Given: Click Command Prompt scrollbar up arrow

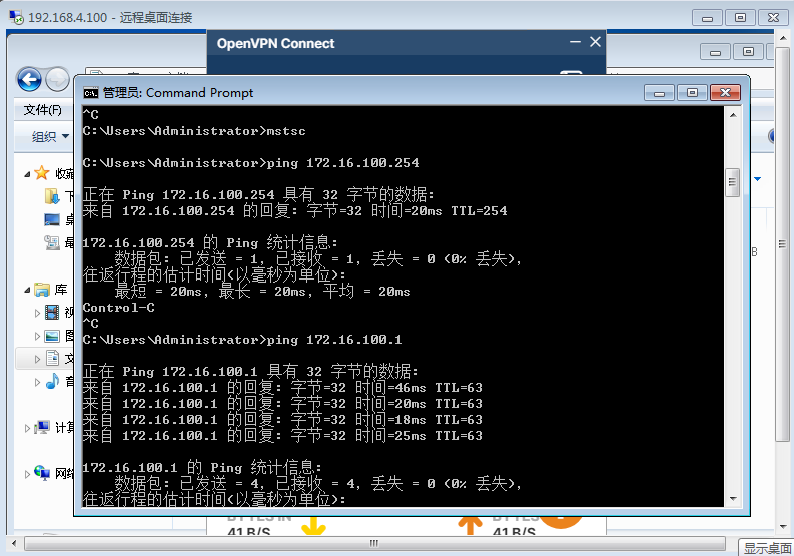Looking at the screenshot, I should click(x=732, y=114).
